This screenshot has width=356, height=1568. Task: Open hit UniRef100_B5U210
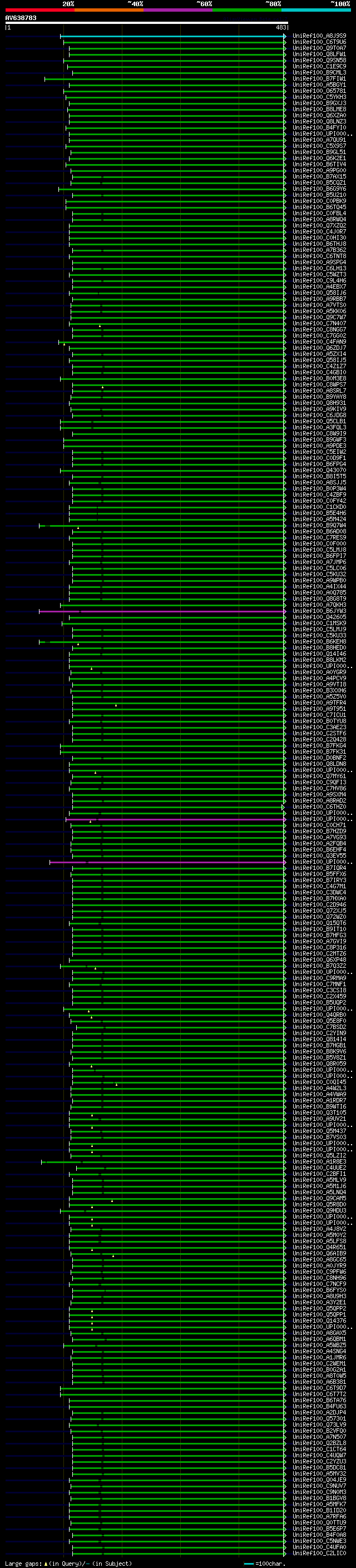pos(319,195)
